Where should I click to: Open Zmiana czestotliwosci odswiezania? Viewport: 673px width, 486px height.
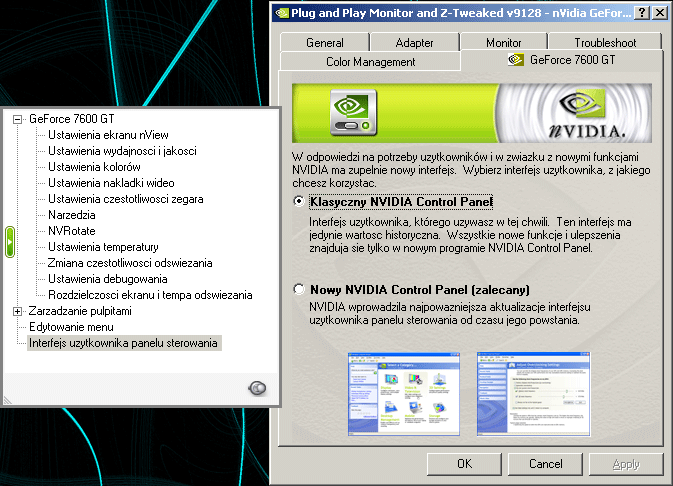point(130,263)
